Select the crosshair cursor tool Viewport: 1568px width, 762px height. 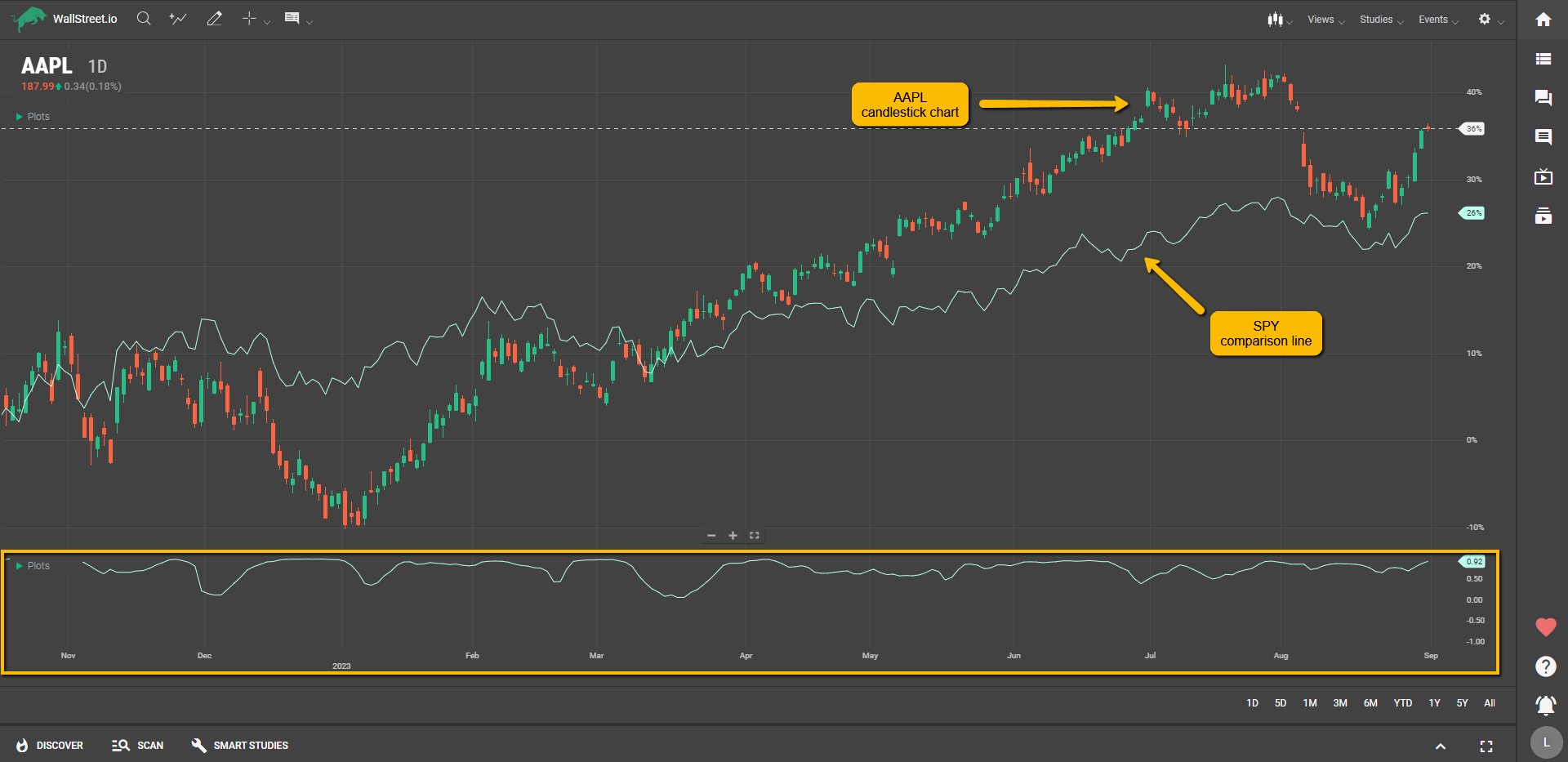249,19
